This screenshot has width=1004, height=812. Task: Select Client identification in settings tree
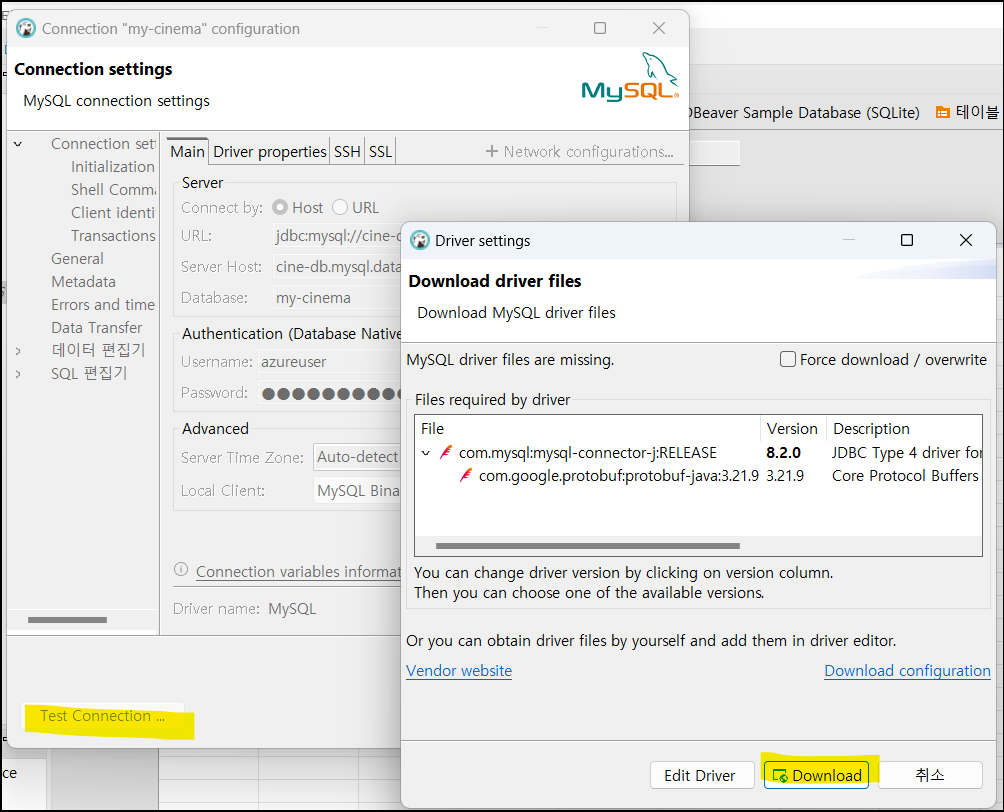pos(113,213)
